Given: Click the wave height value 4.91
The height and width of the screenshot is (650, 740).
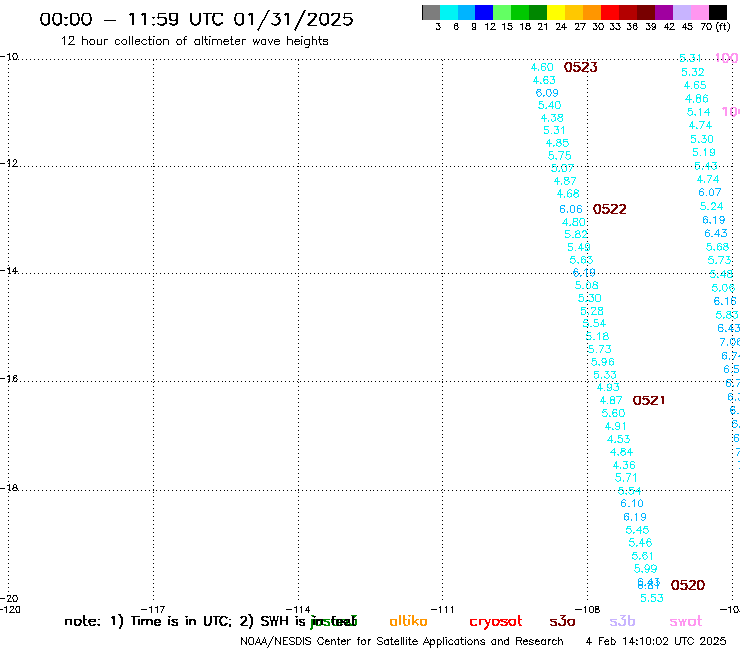Looking at the screenshot, I should coord(616,426).
